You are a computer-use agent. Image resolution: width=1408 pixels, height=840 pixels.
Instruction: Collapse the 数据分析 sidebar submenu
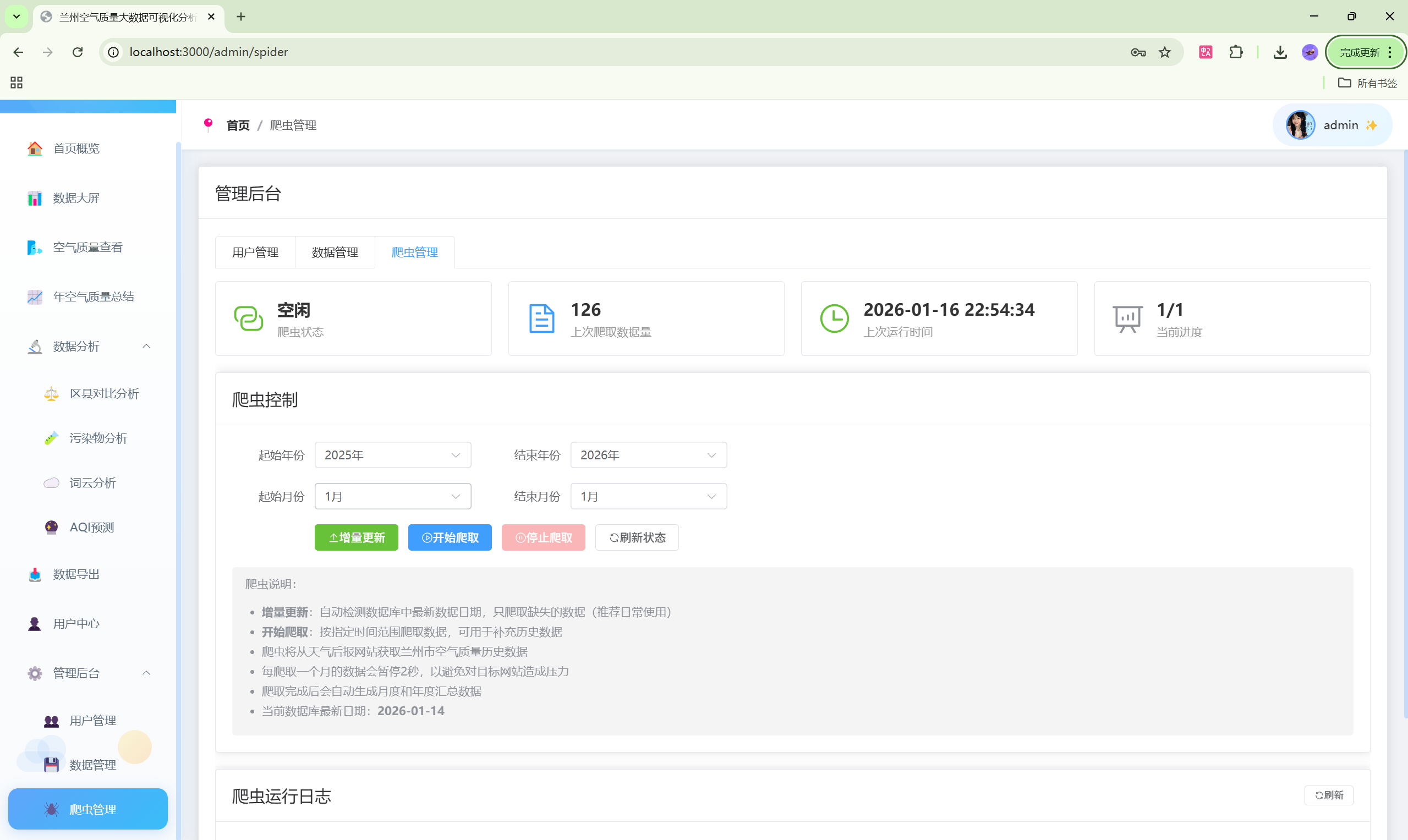(x=146, y=347)
